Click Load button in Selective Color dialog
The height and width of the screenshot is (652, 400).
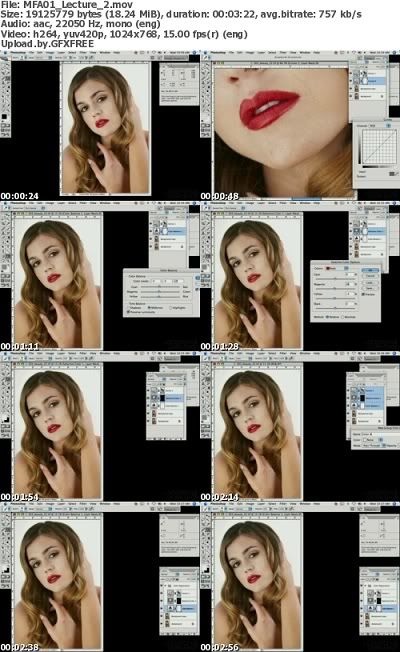(370, 283)
